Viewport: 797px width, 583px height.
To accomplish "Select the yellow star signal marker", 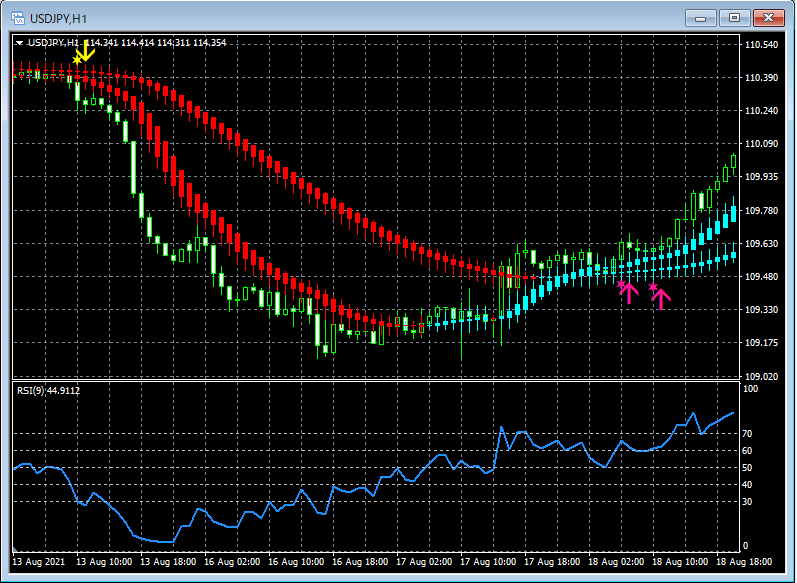I will pyautogui.click(x=77, y=60).
